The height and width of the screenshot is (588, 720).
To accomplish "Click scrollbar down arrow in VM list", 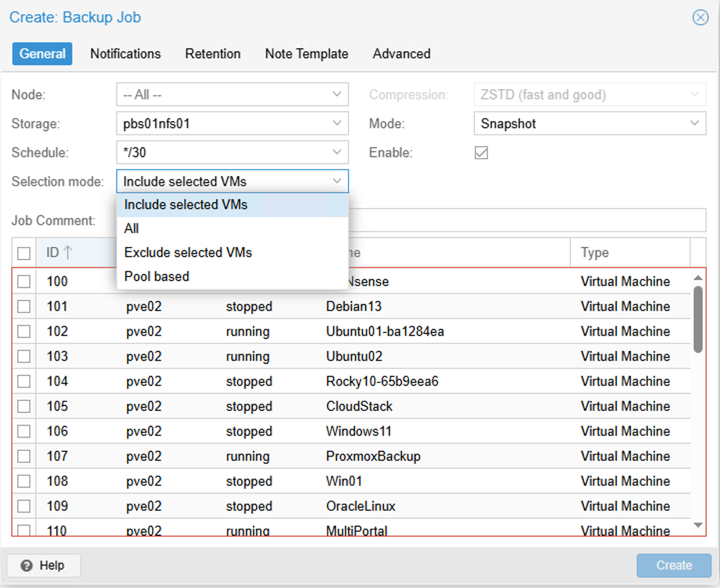I will point(698,524).
